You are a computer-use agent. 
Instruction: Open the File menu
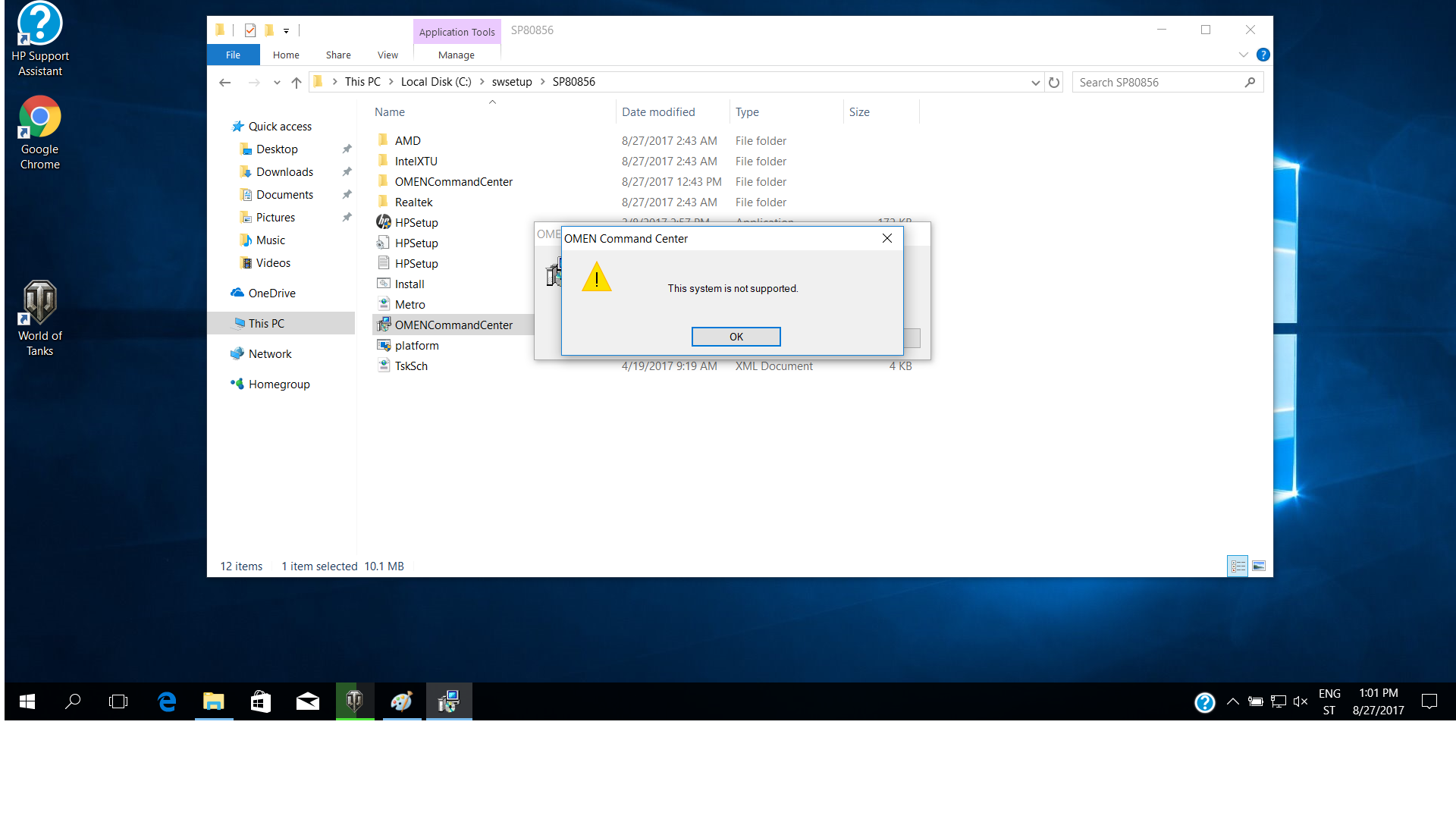233,55
